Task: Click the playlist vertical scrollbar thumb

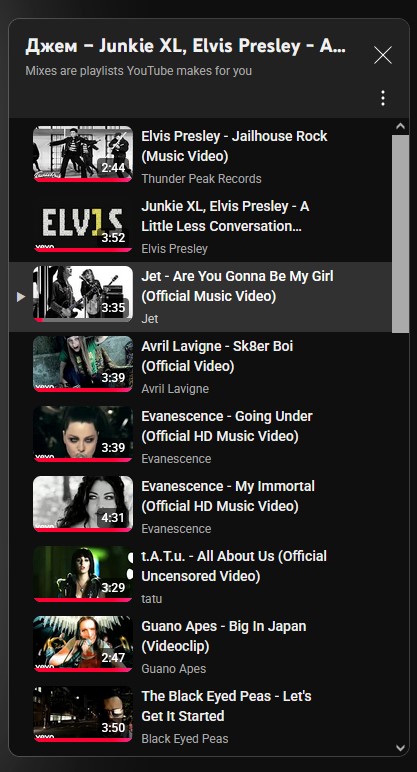Action: pyautogui.click(x=400, y=234)
